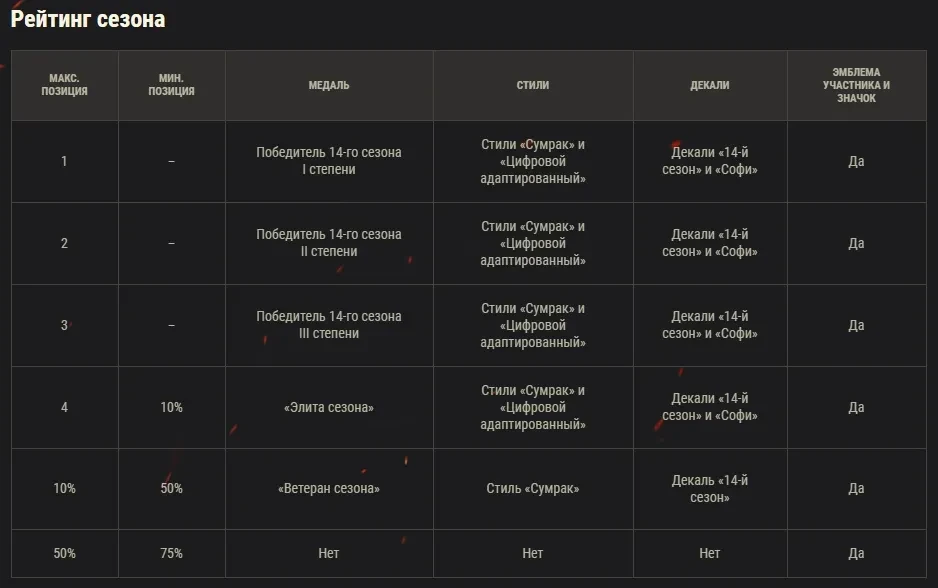Image resolution: width=938 pixels, height=588 pixels.
Task: Click the "Эмблема участника и значок" header
Action: [856, 85]
